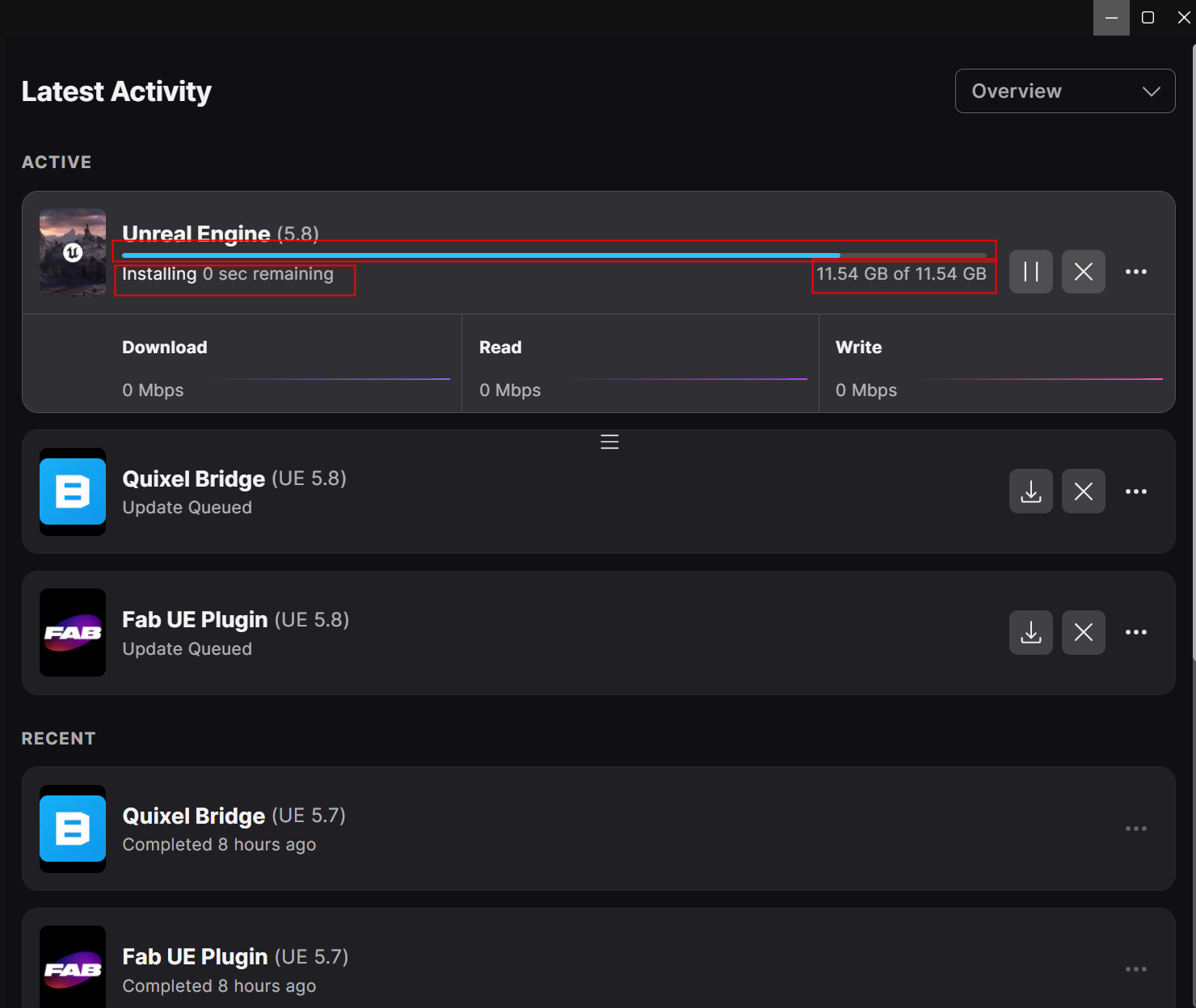Click the Unreal Engine thumbnail image

point(73,252)
